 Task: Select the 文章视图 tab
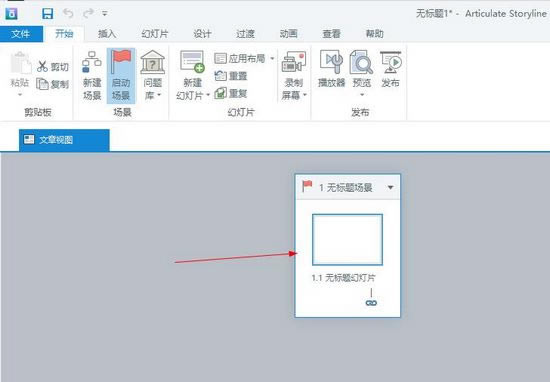(64, 140)
